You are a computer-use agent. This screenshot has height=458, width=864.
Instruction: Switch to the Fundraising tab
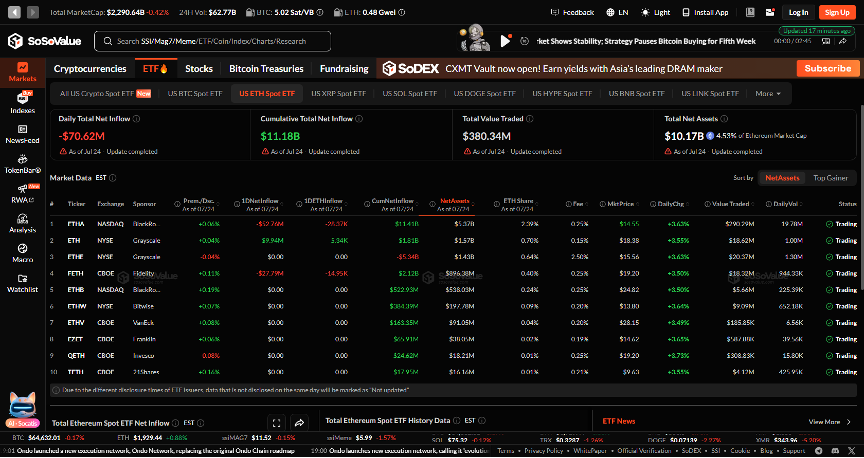344,69
